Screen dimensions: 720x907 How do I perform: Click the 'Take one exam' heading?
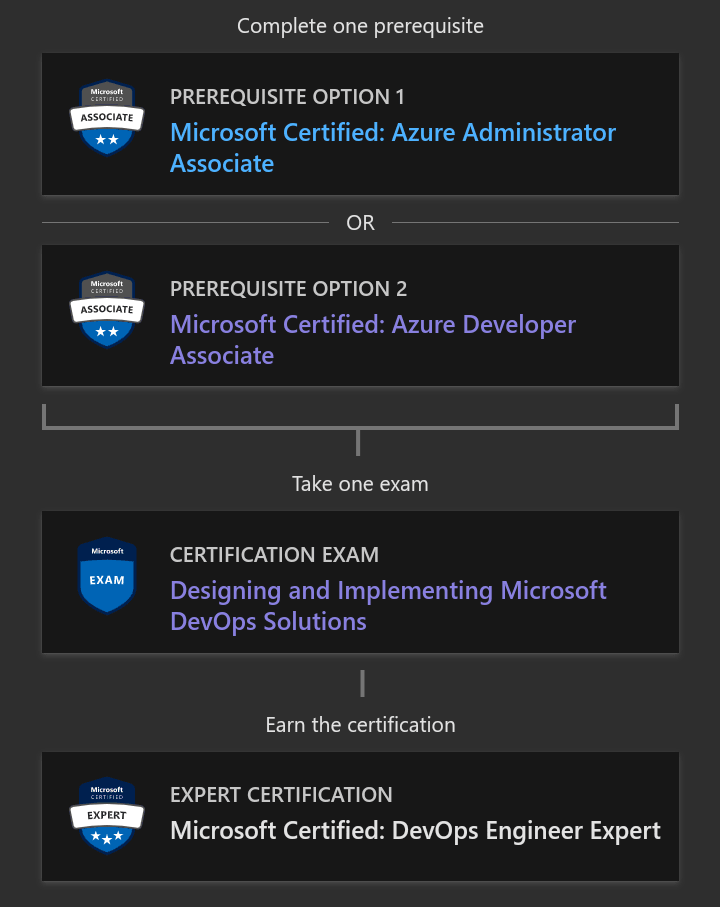coord(360,484)
